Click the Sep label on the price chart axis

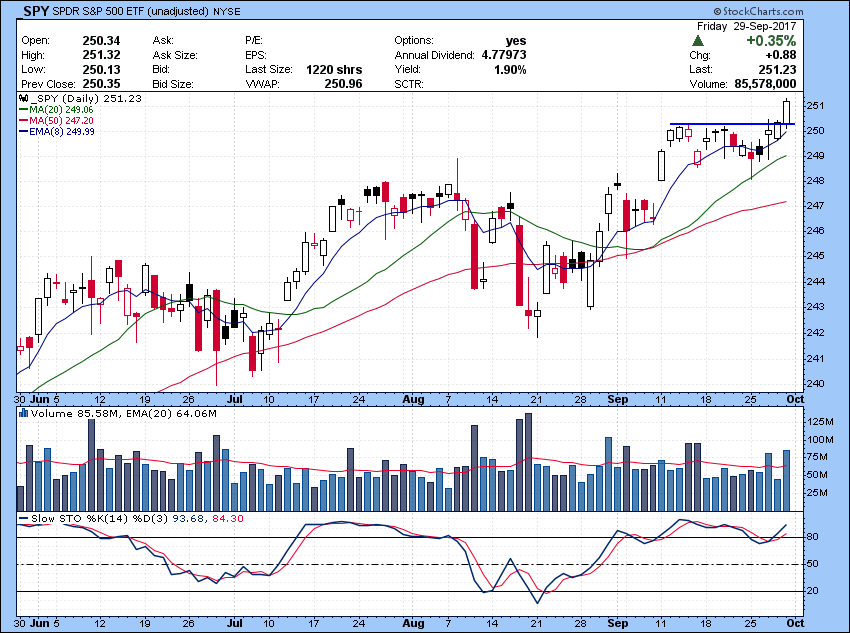point(617,399)
